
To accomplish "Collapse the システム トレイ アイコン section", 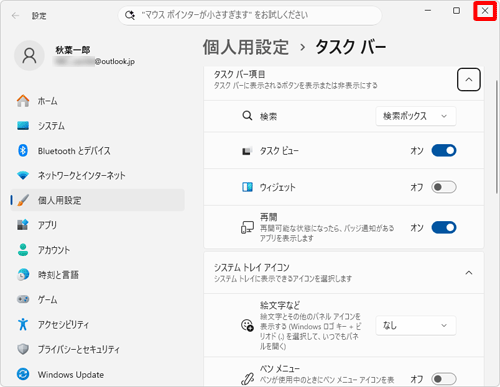I will point(469,273).
